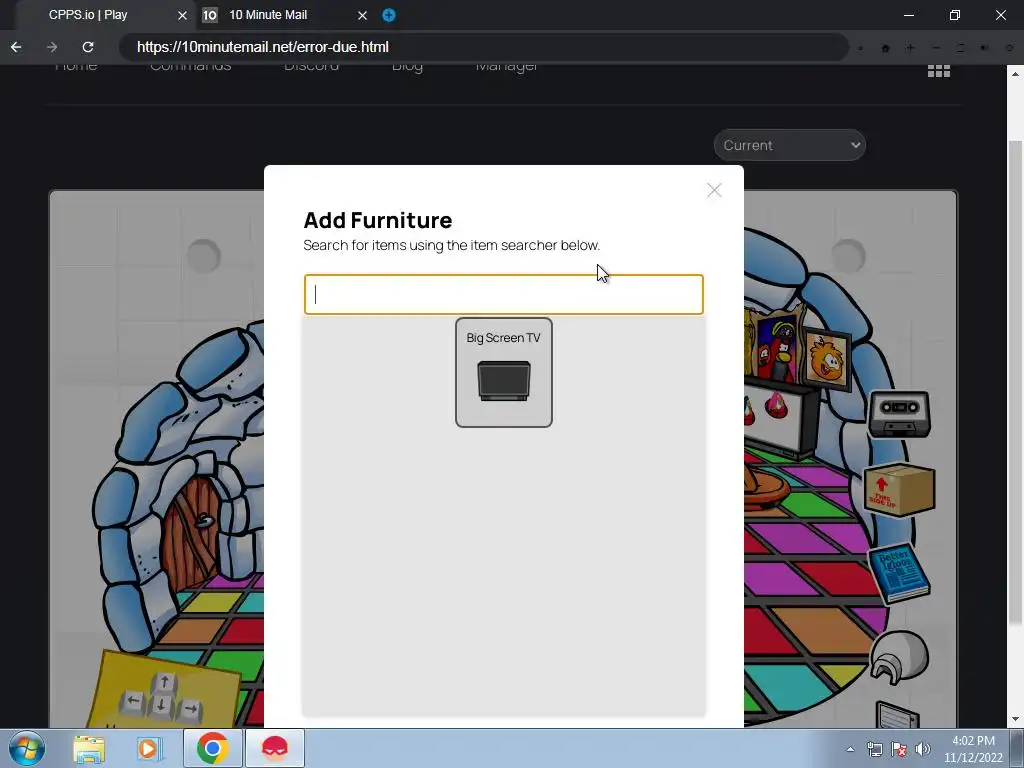The width and height of the screenshot is (1024, 768).
Task: Open the volume speaker tray icon
Action: point(922,749)
